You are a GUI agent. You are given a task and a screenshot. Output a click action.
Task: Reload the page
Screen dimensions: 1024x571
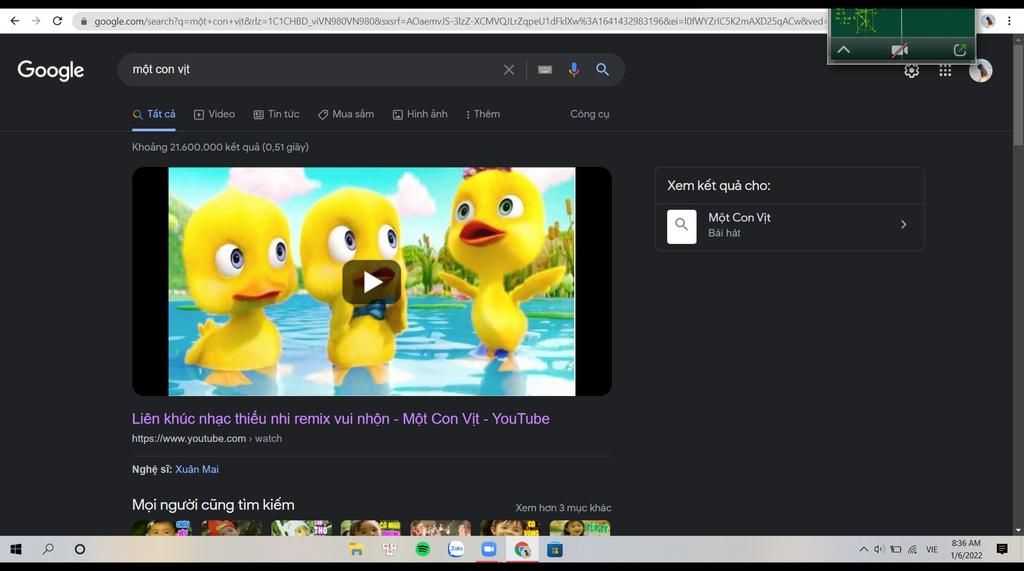pos(57,21)
